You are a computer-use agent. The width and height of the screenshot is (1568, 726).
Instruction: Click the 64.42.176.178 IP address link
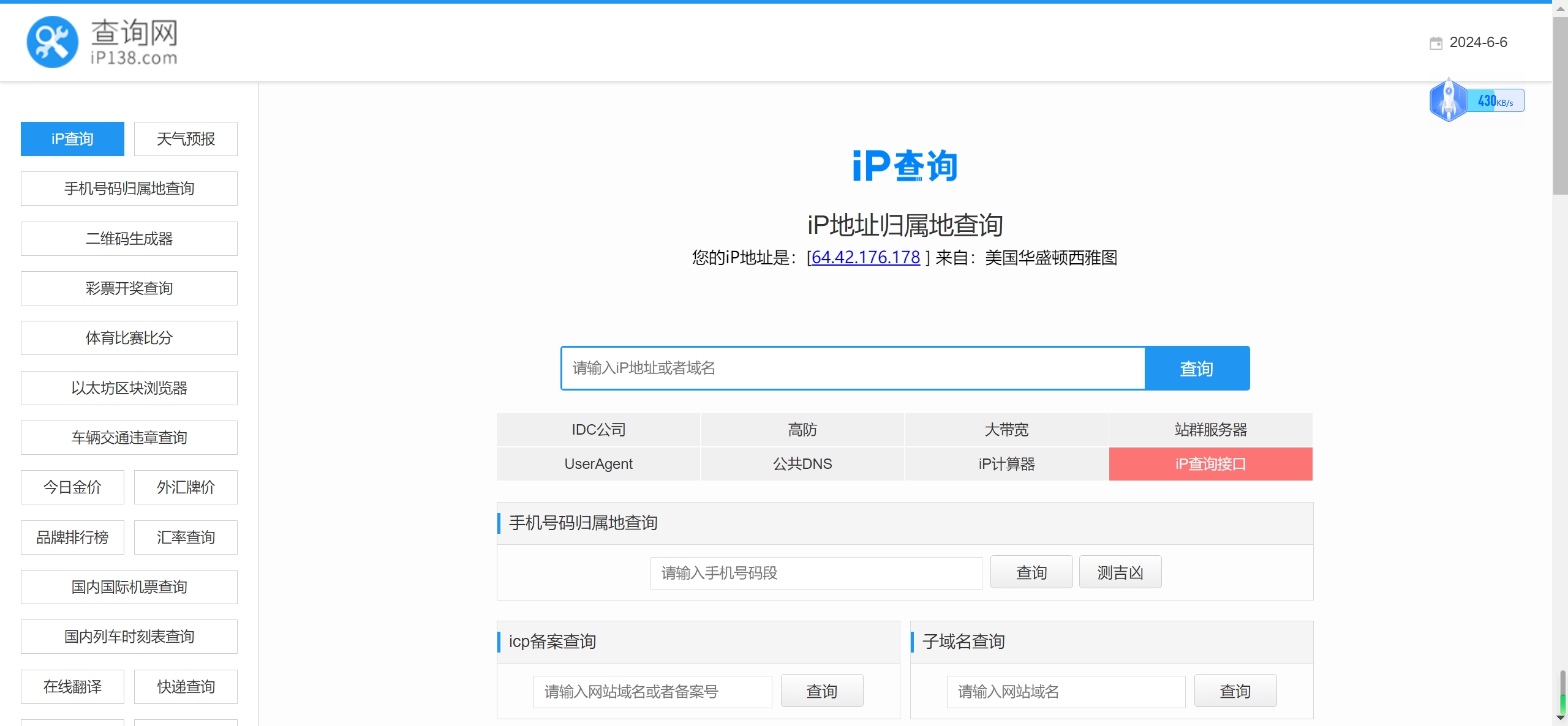coord(865,258)
